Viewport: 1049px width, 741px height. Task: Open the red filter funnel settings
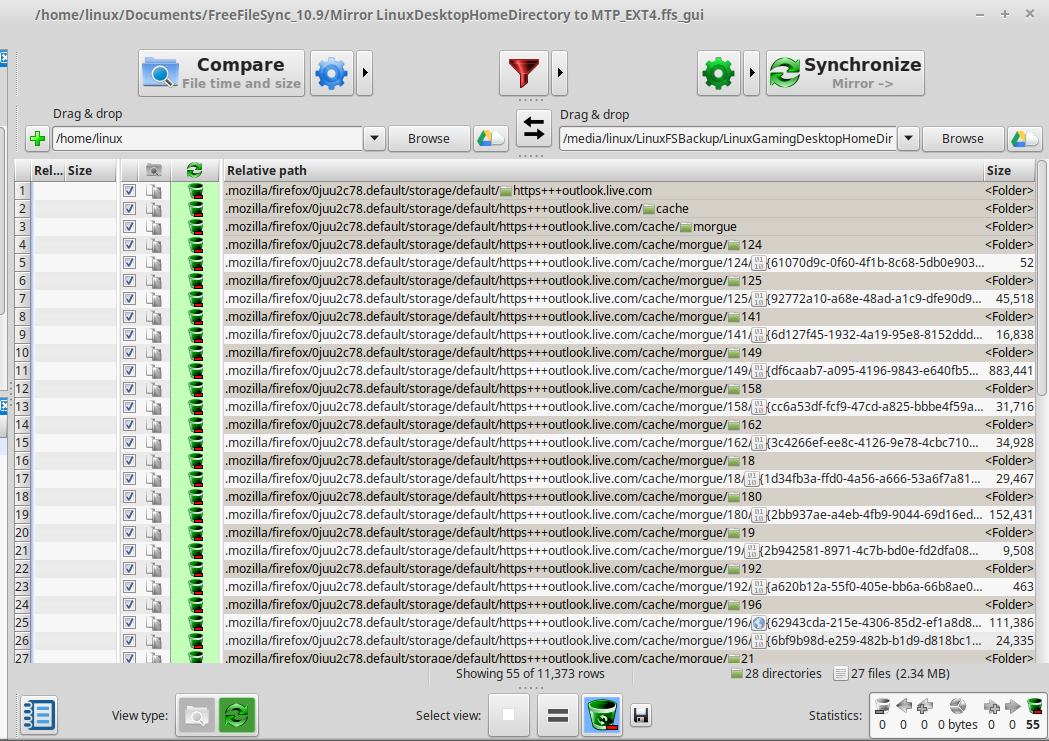coord(524,73)
